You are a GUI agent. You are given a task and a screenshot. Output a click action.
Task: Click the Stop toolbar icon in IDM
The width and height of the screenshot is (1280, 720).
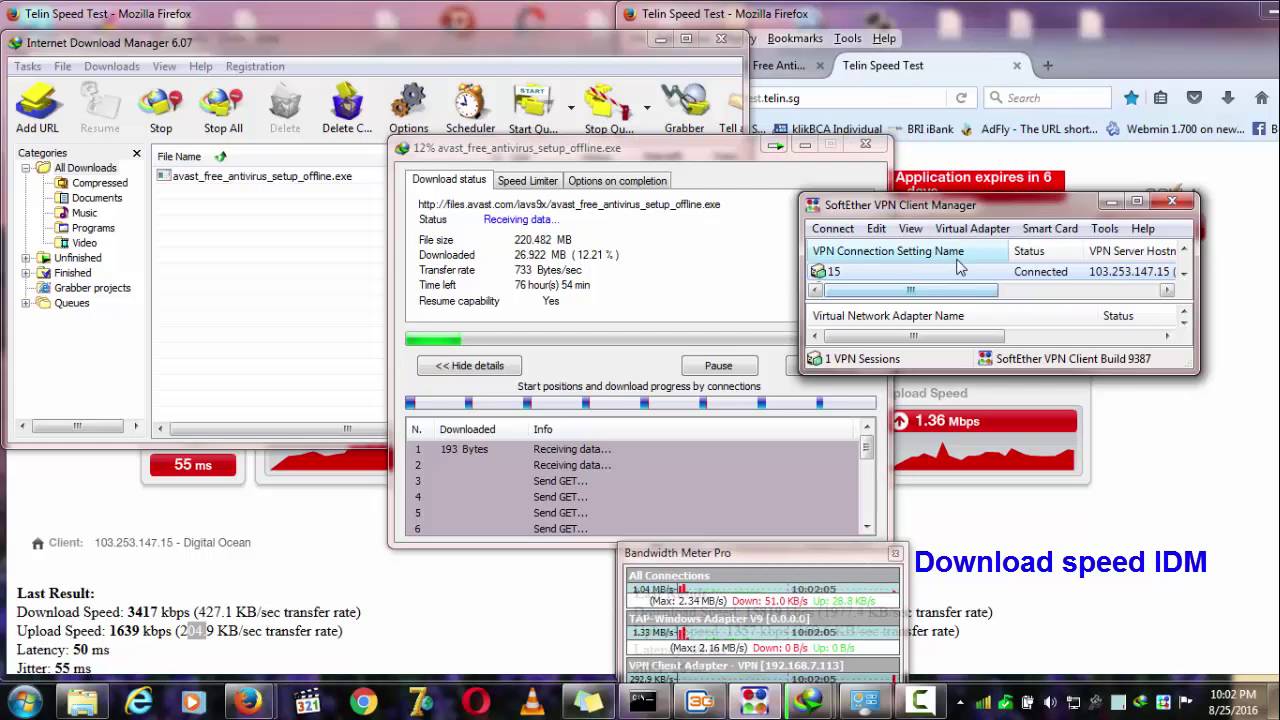(160, 108)
